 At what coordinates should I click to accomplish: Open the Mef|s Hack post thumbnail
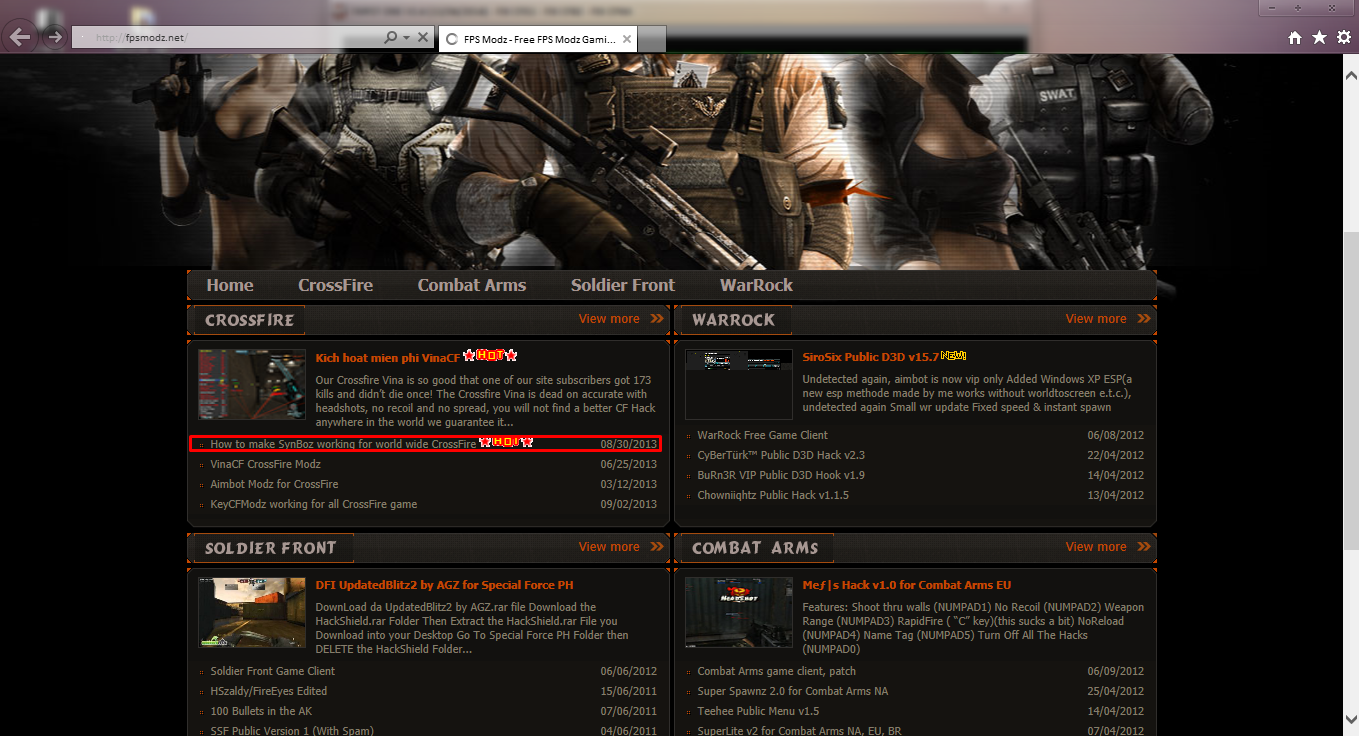[739, 612]
